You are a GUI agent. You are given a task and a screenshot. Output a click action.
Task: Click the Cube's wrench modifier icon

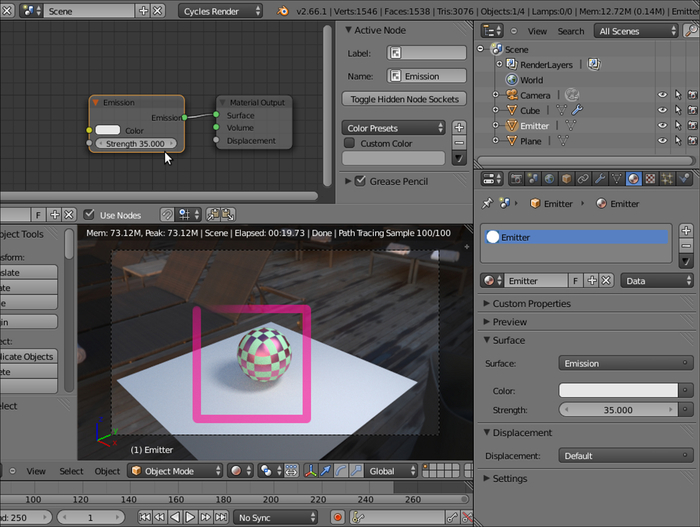[577, 110]
